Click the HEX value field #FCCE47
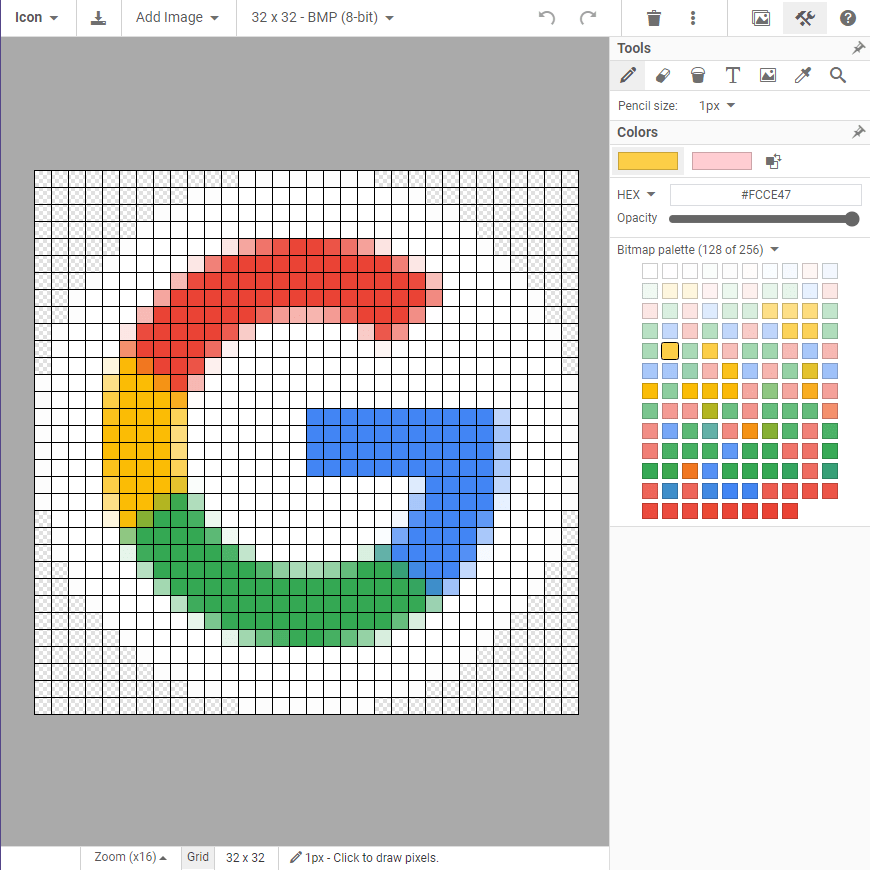 click(766, 195)
